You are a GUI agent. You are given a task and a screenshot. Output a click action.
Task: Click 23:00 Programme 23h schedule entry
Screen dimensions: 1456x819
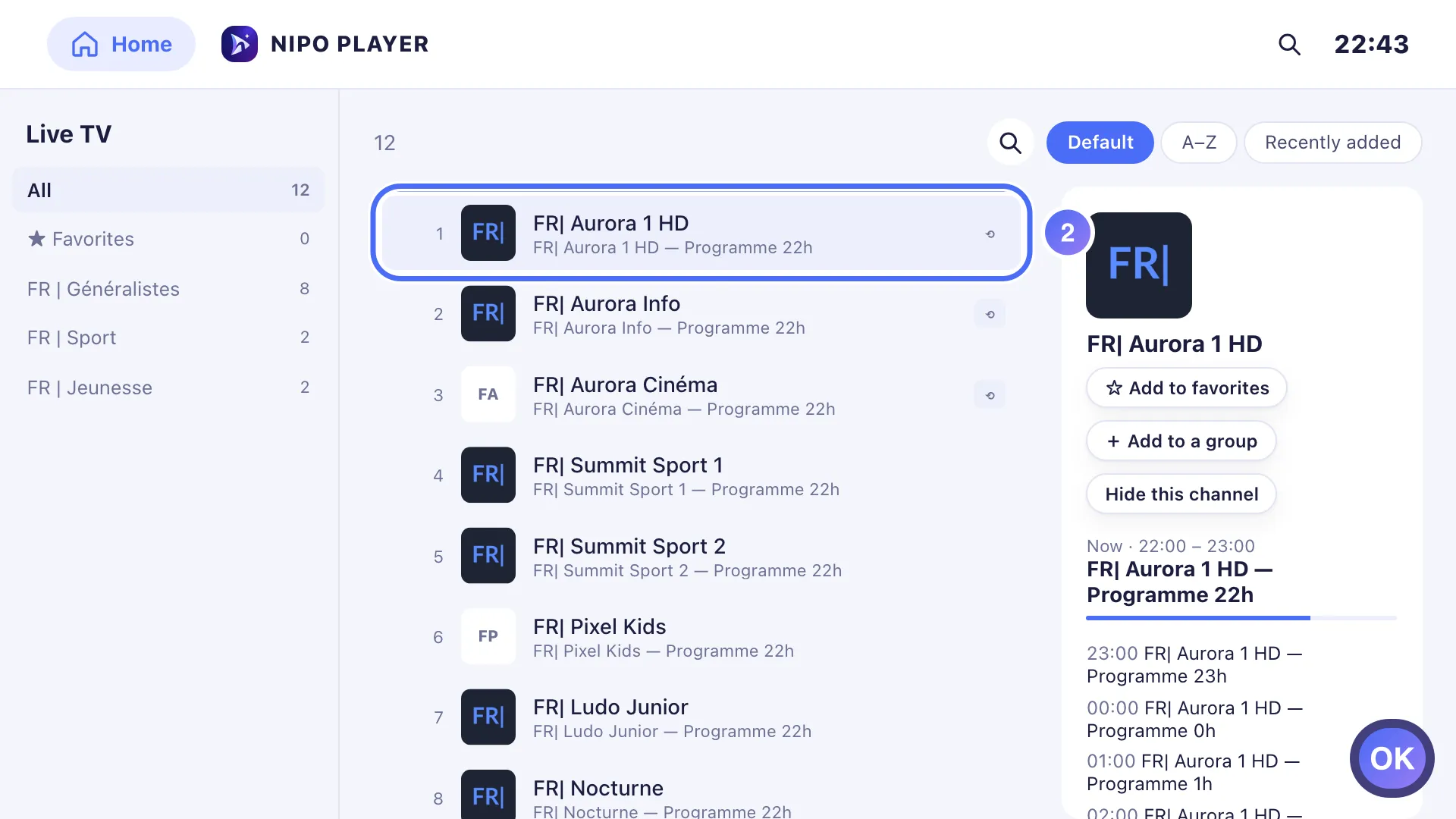[1194, 664]
